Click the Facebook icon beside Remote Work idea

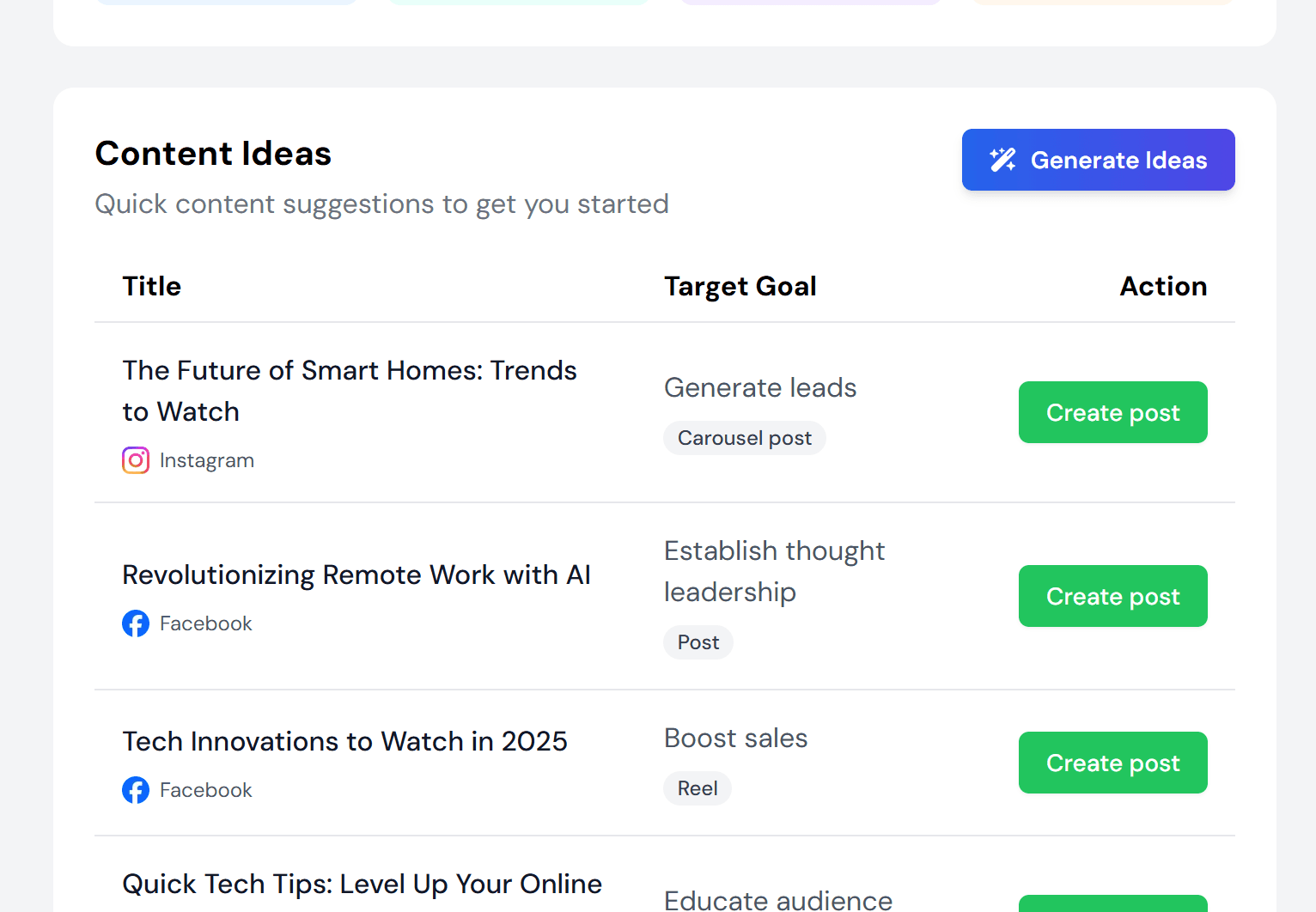point(135,623)
